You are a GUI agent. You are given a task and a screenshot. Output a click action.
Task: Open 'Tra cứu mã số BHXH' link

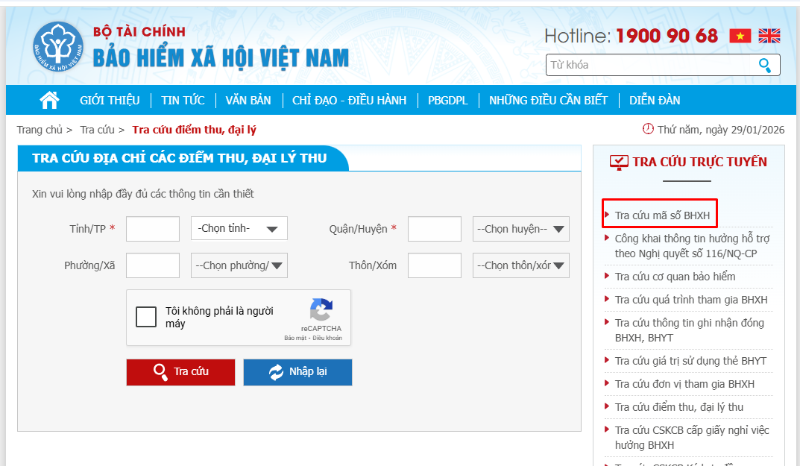(x=662, y=215)
